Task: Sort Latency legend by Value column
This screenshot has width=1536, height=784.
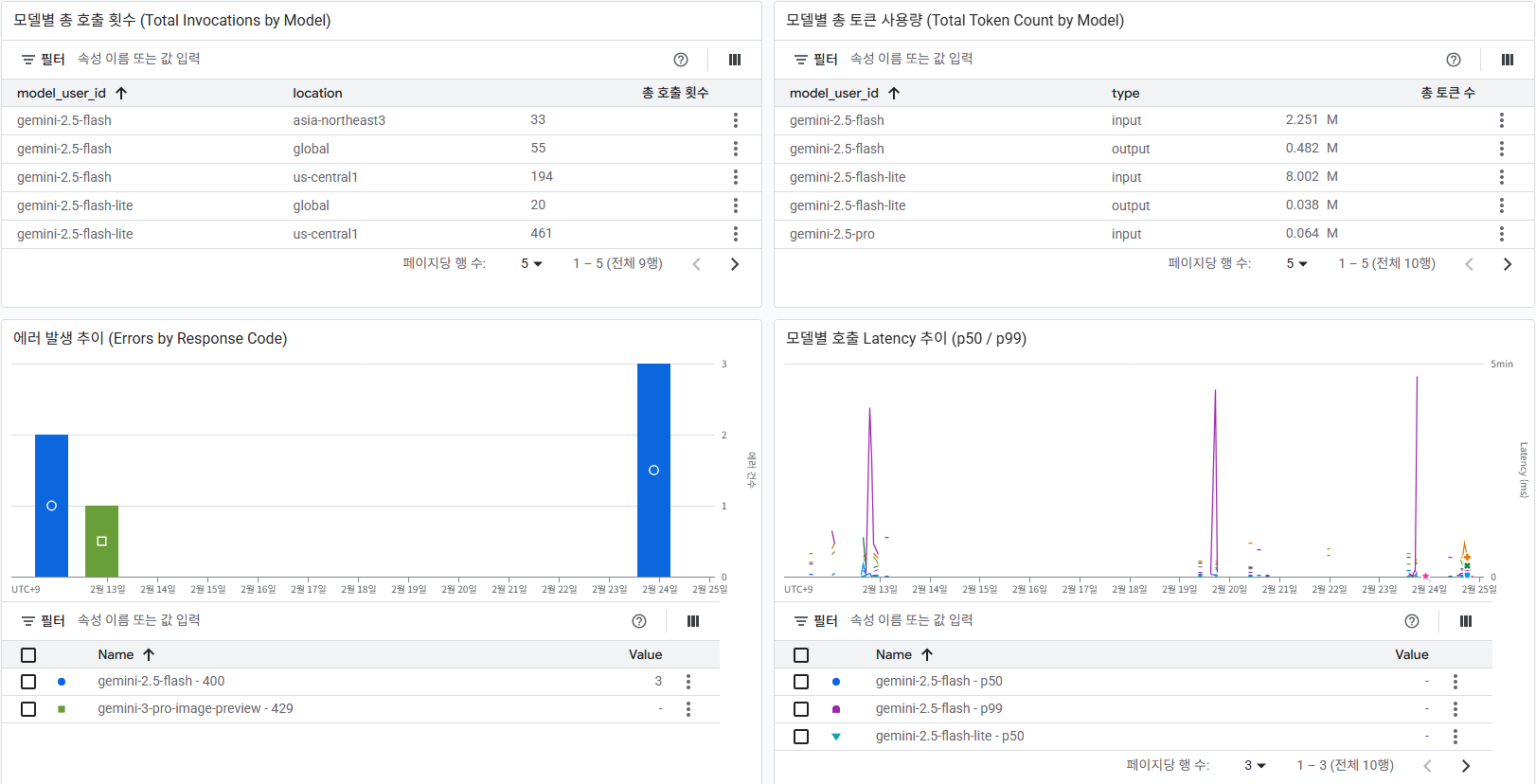Action: coord(1411,655)
